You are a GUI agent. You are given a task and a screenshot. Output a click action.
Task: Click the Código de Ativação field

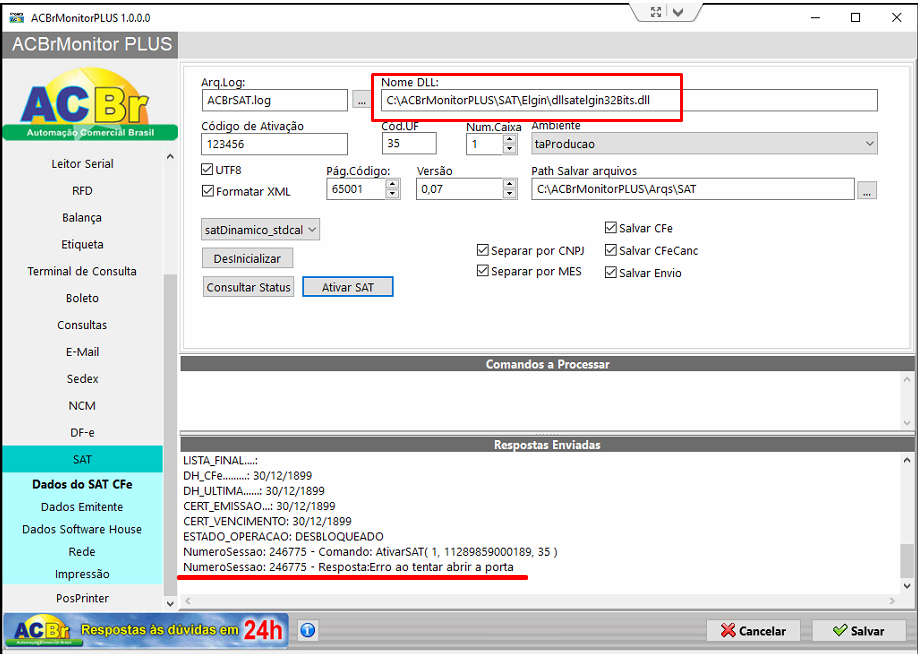(275, 144)
